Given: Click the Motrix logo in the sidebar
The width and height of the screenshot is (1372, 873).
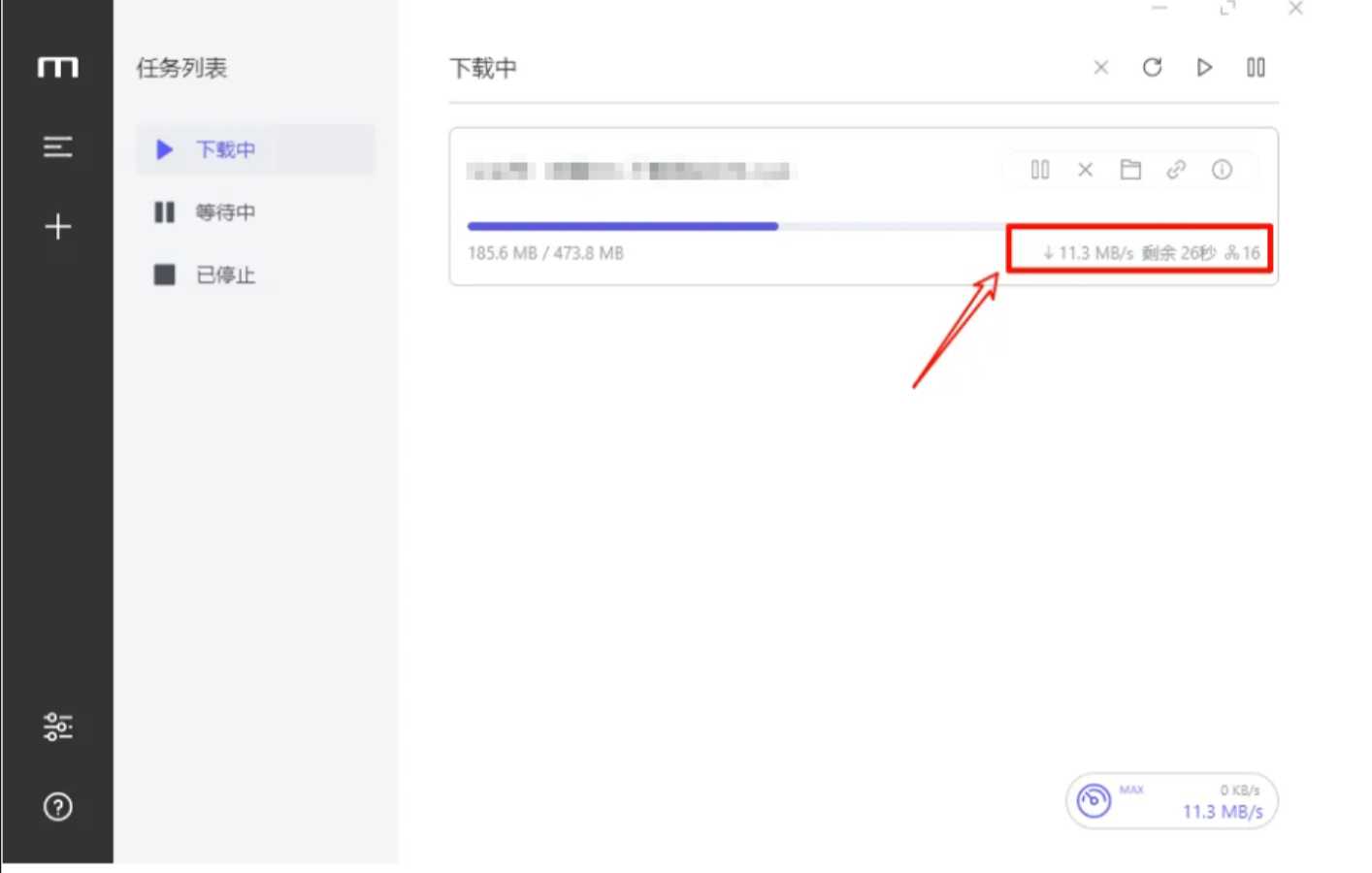Looking at the screenshot, I should click(x=57, y=67).
